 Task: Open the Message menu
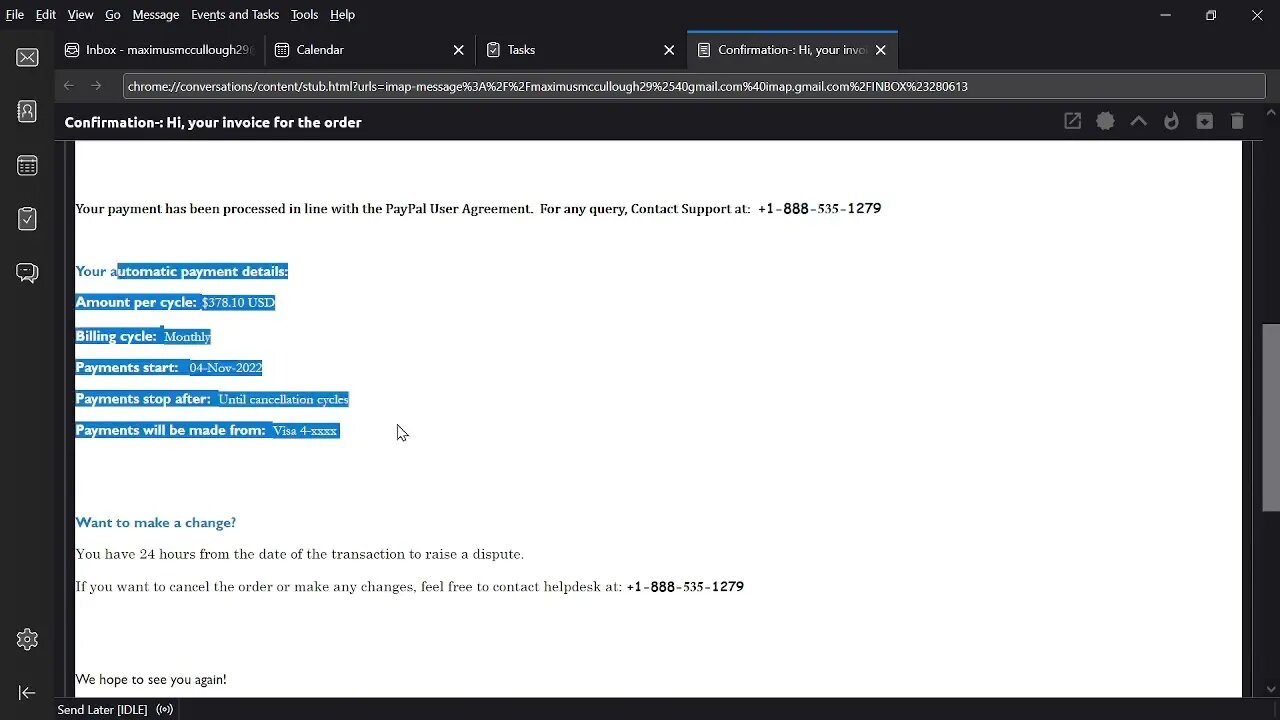click(156, 15)
